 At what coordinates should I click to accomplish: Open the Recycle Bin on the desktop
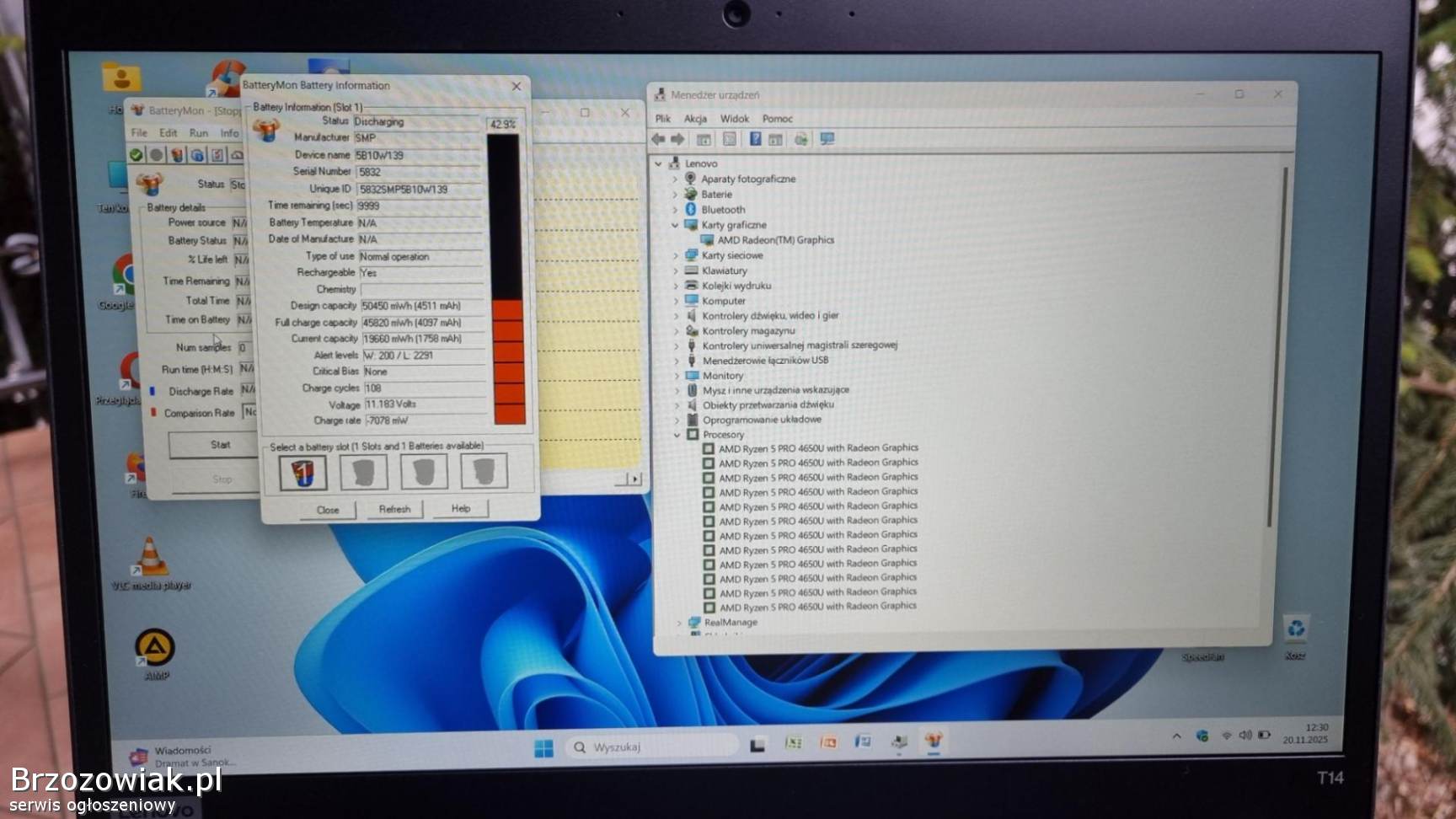(1295, 629)
